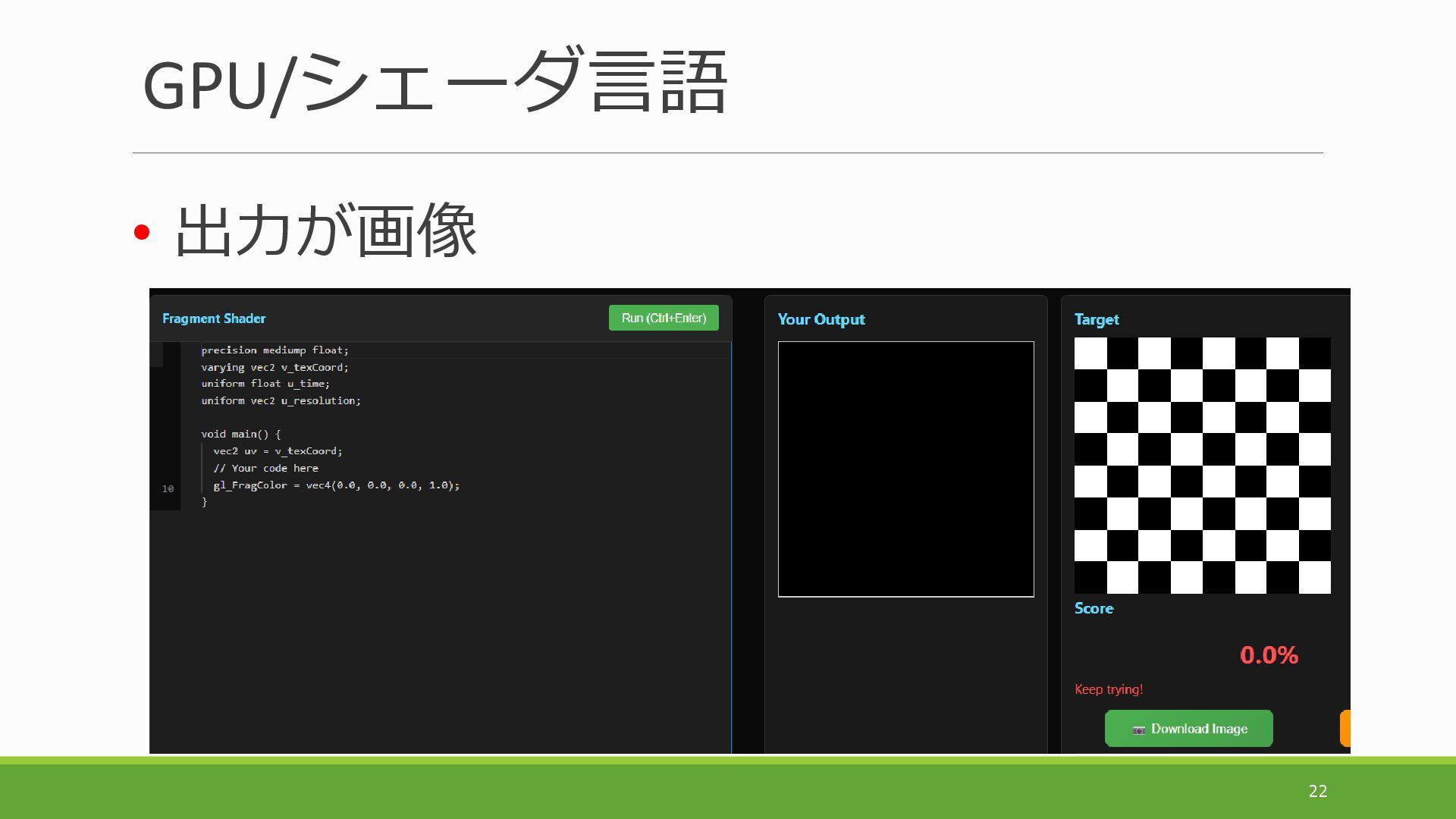Click the 0.0% score value
The image size is (1456, 819).
(1269, 655)
